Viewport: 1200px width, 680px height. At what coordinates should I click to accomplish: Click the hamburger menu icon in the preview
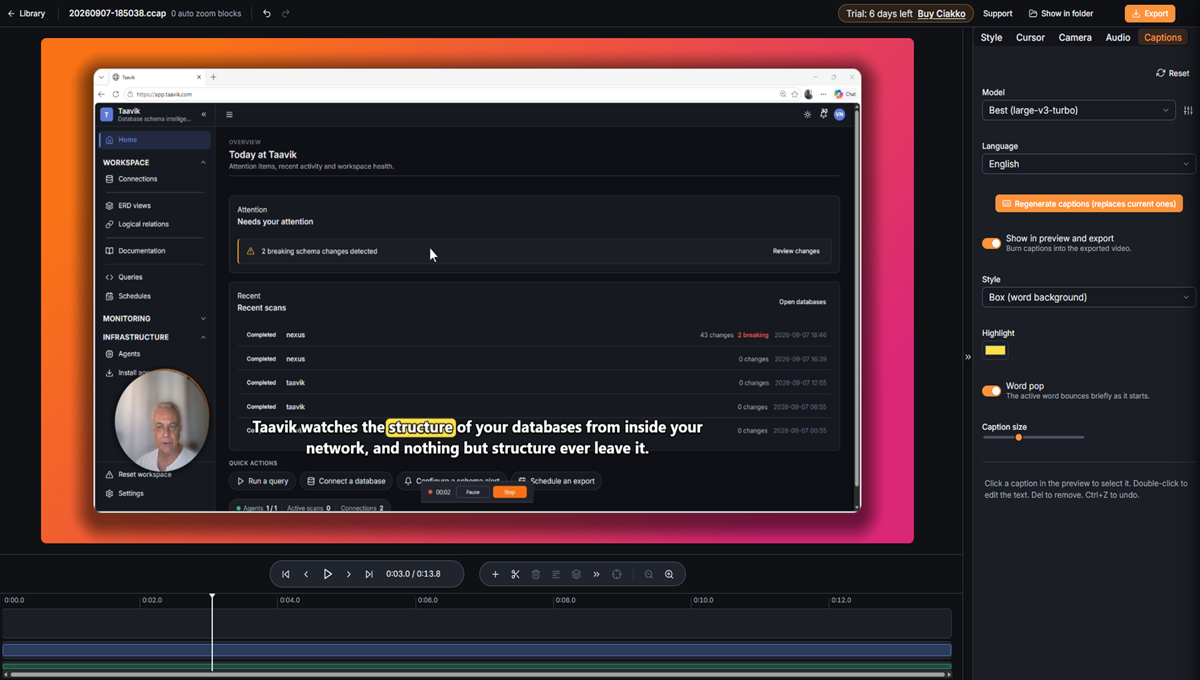coord(229,115)
